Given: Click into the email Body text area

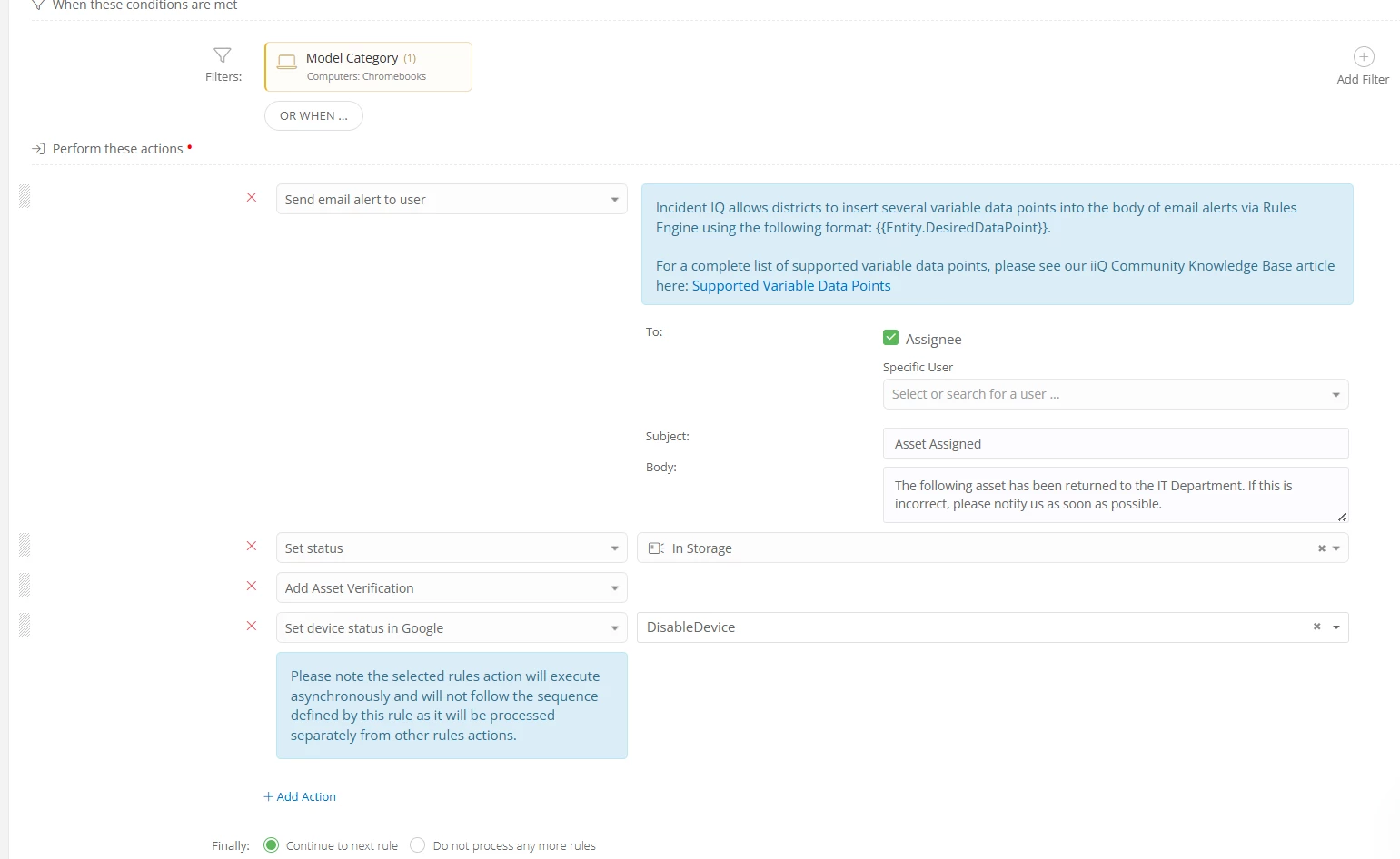Looking at the screenshot, I should tap(1116, 495).
